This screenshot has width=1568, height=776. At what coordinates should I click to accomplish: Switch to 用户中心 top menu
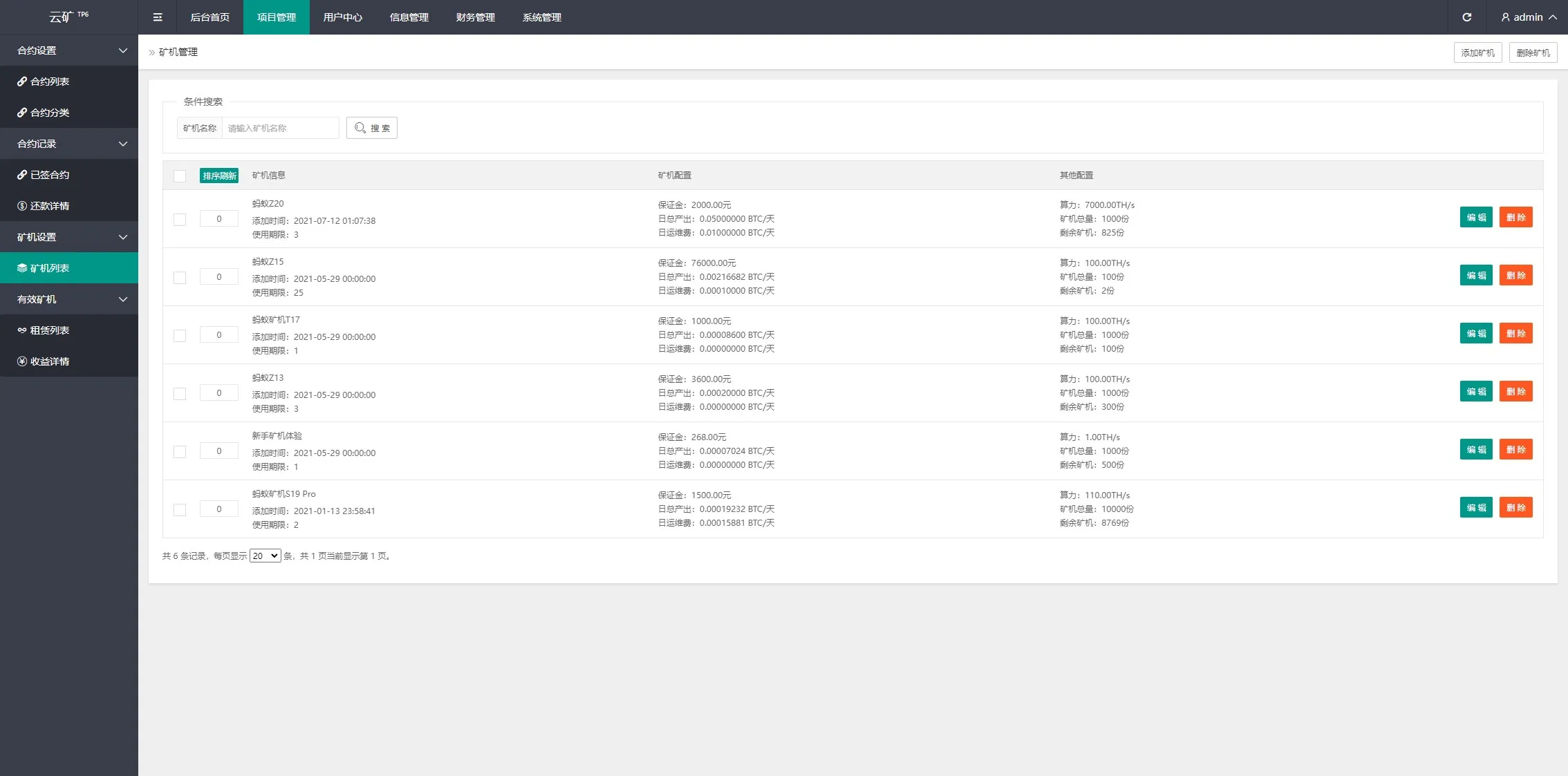click(342, 17)
